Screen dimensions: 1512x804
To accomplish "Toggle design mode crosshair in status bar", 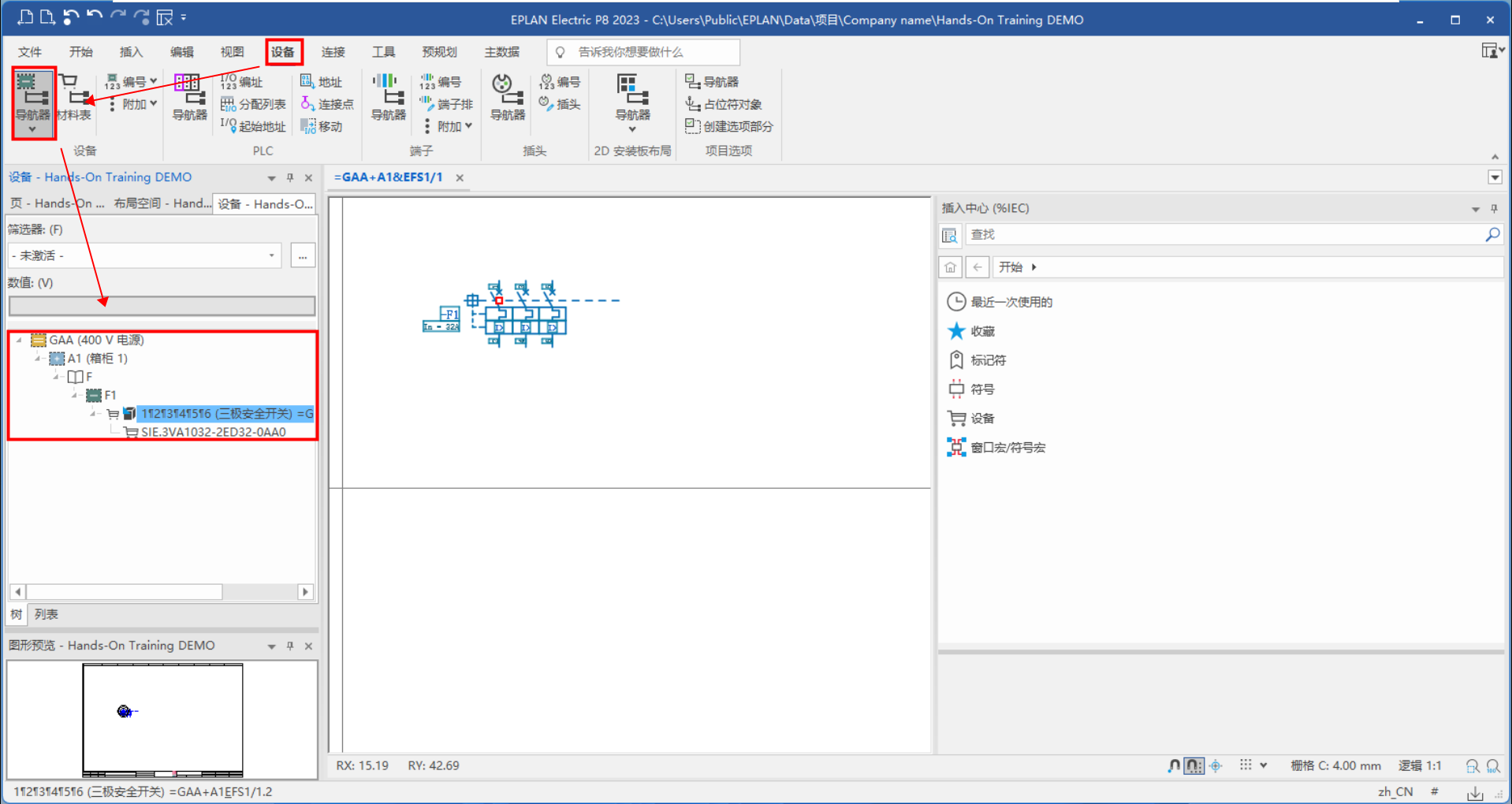I will click(1216, 765).
